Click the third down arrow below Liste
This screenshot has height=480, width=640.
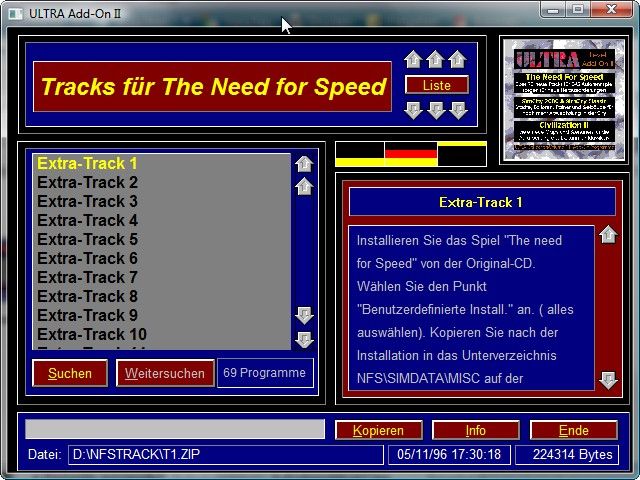(458, 110)
